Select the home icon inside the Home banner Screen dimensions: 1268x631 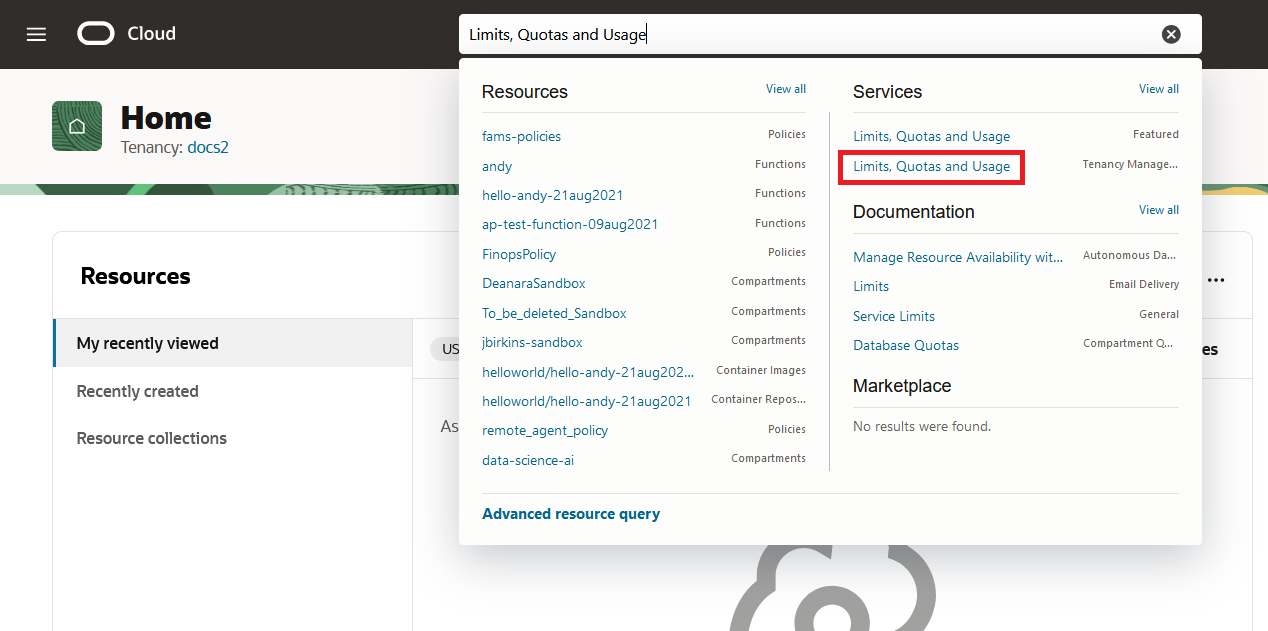tap(77, 126)
